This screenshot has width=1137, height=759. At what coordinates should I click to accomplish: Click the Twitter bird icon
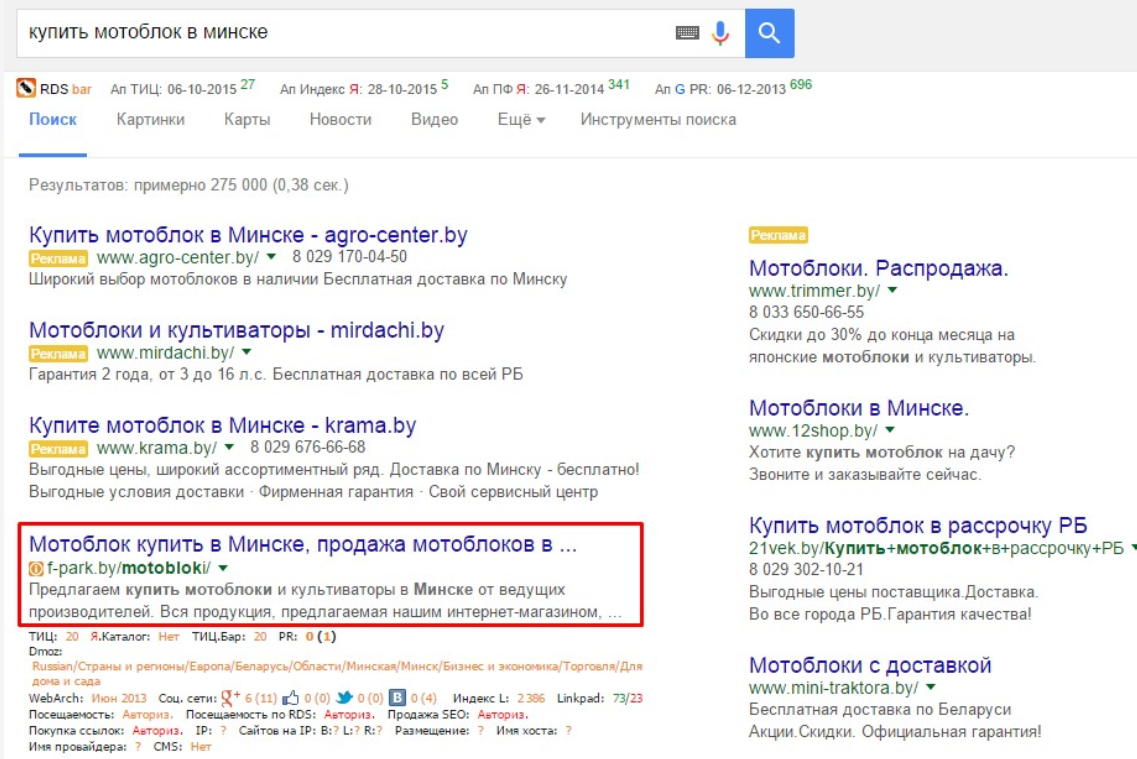coord(344,697)
